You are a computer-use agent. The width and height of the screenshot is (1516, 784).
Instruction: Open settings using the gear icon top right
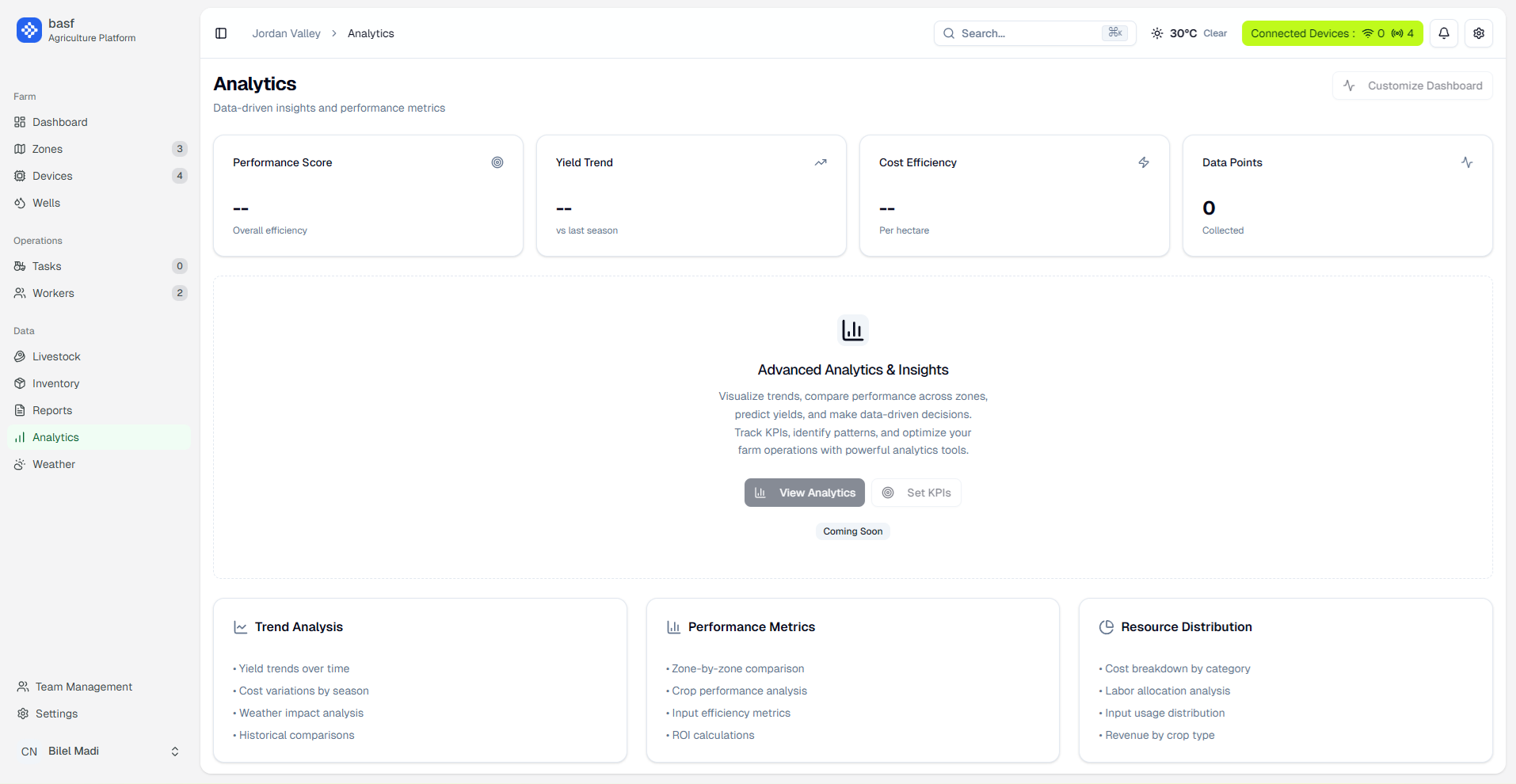click(x=1478, y=33)
